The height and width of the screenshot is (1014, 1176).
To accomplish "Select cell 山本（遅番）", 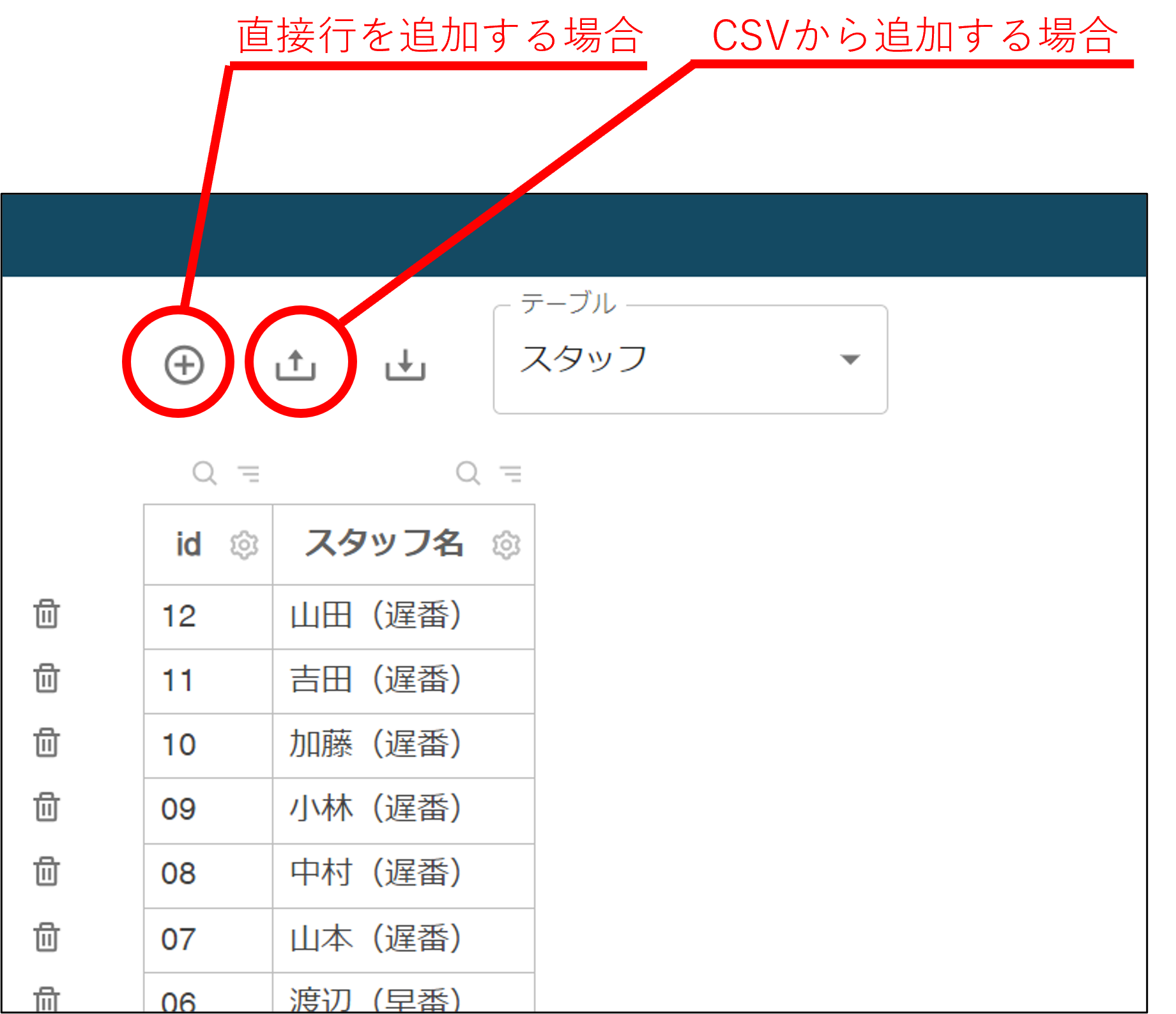I will tap(404, 941).
